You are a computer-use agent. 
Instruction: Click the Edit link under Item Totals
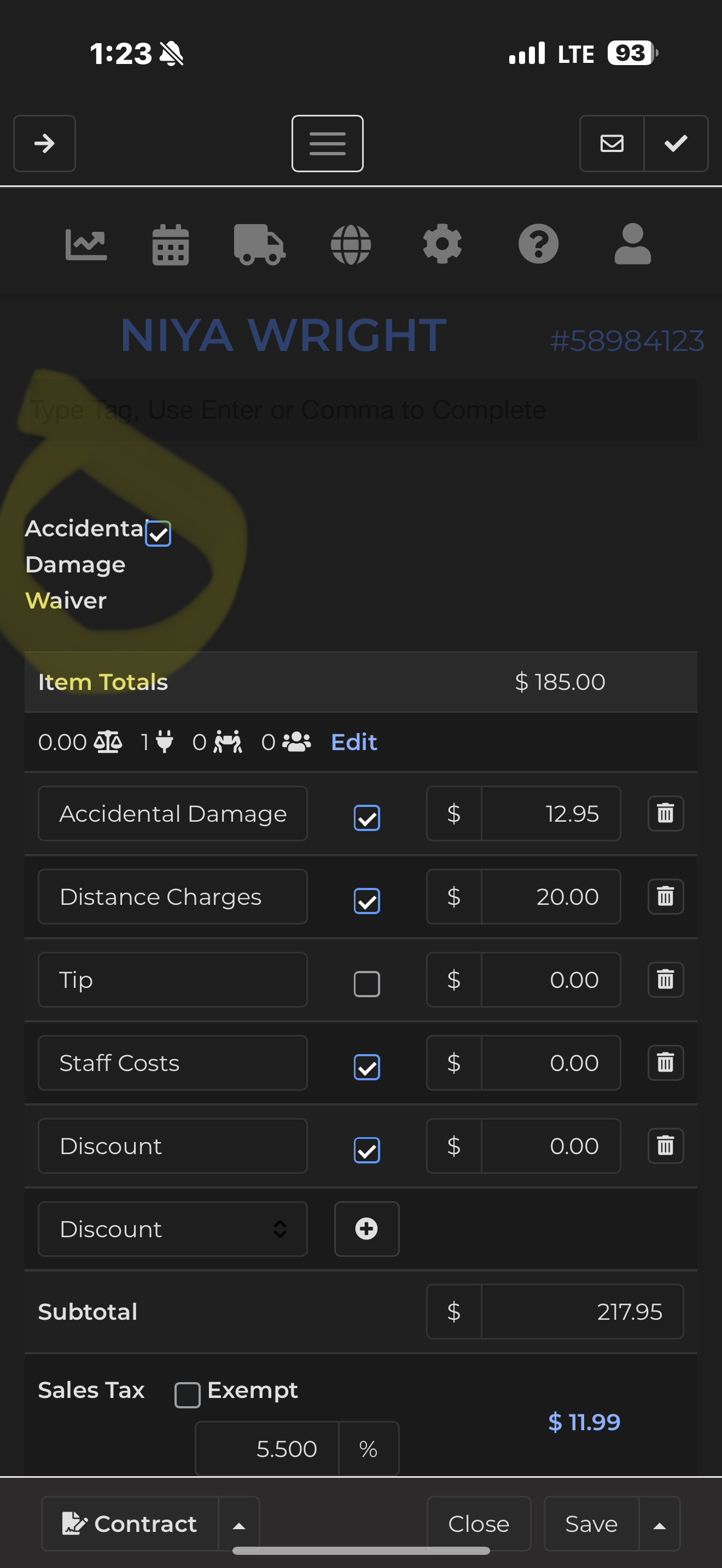click(x=354, y=742)
